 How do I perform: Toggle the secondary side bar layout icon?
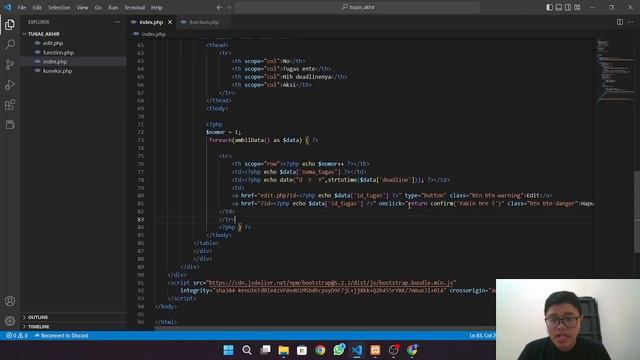click(x=568, y=7)
